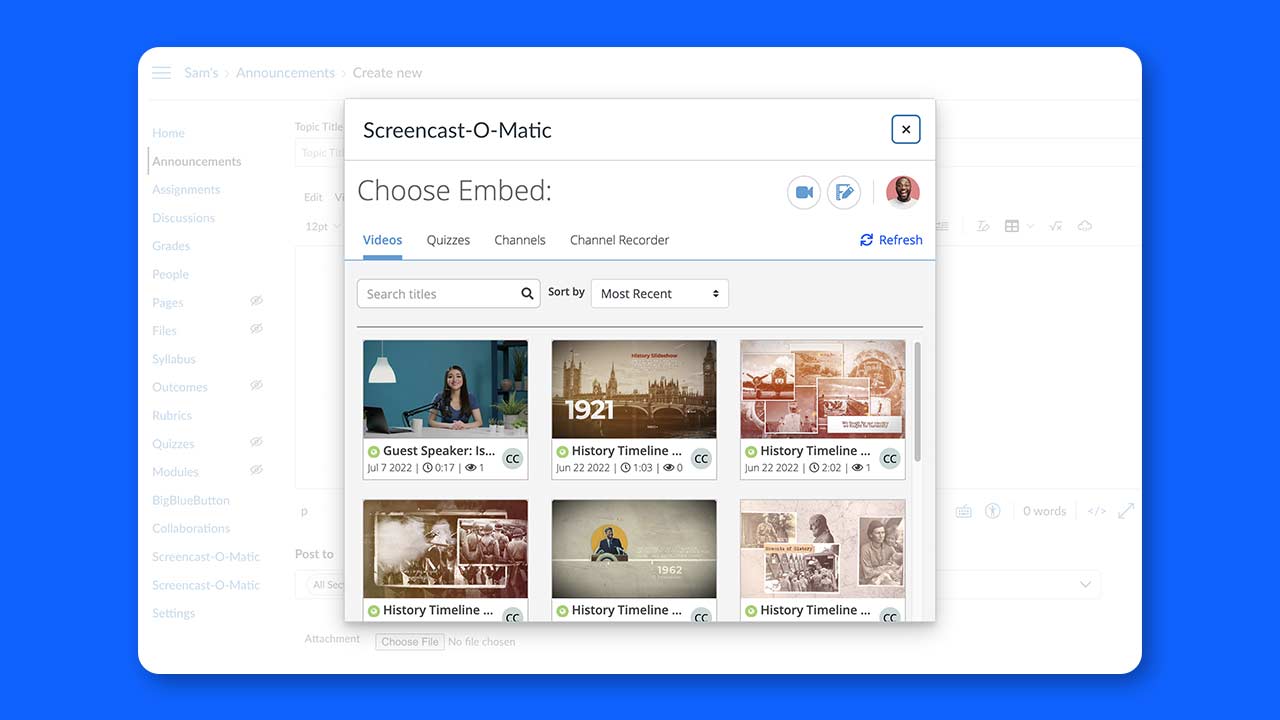Open People in course navigation

click(170, 274)
